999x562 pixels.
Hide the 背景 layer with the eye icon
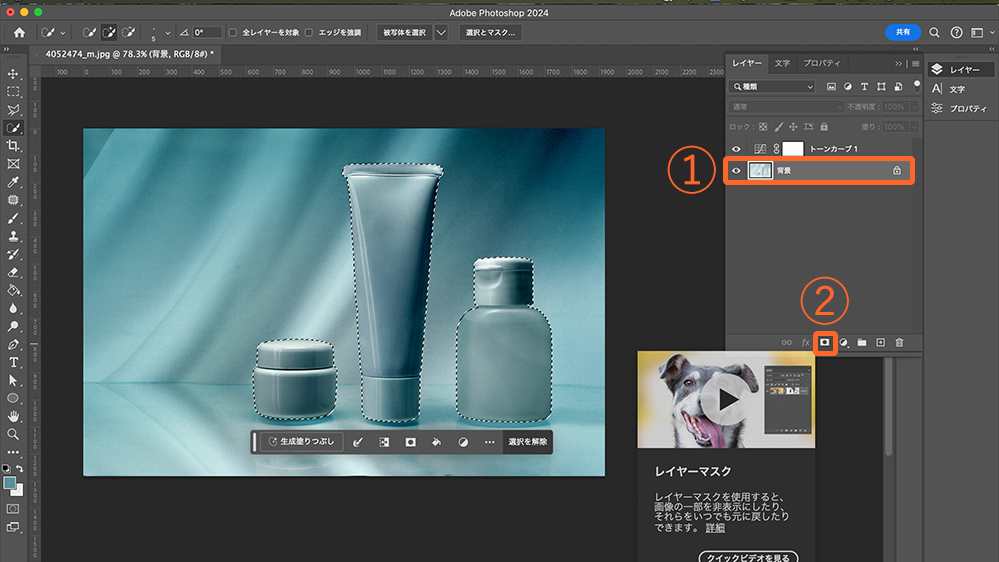point(737,171)
